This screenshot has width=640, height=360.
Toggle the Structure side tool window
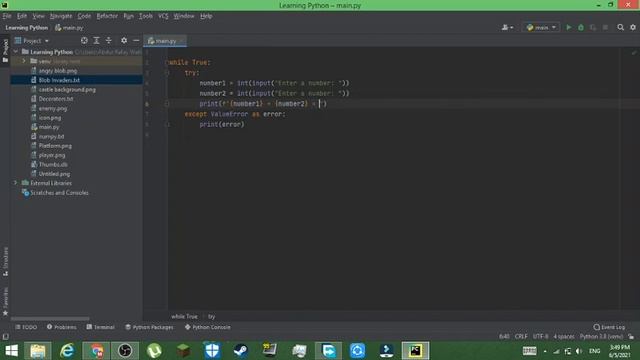click(5, 262)
